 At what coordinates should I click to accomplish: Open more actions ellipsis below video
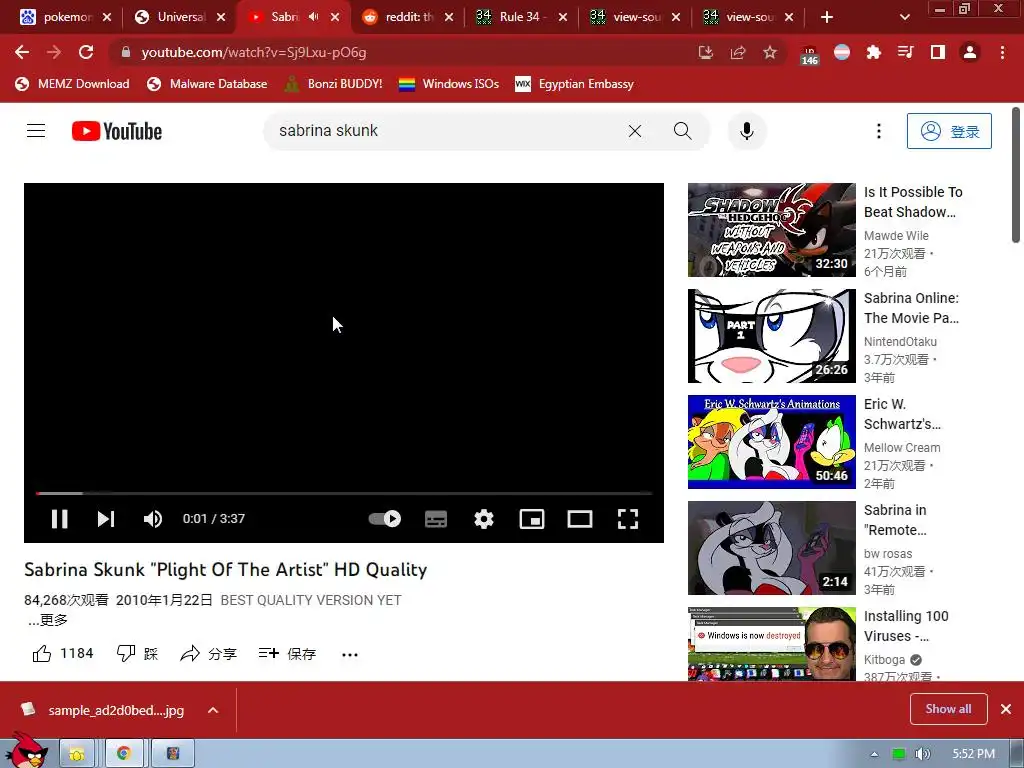[350, 654]
